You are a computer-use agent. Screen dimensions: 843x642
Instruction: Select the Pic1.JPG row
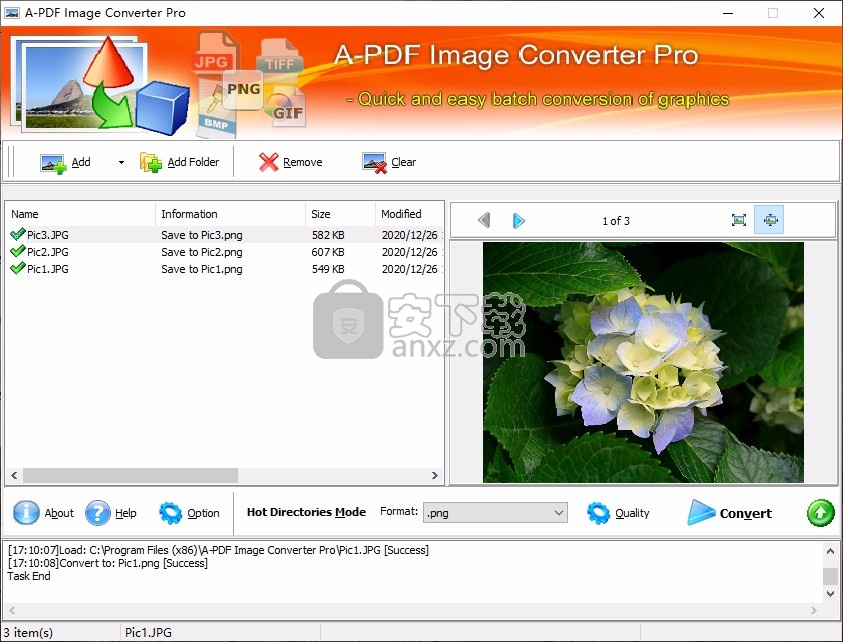[x=225, y=269]
